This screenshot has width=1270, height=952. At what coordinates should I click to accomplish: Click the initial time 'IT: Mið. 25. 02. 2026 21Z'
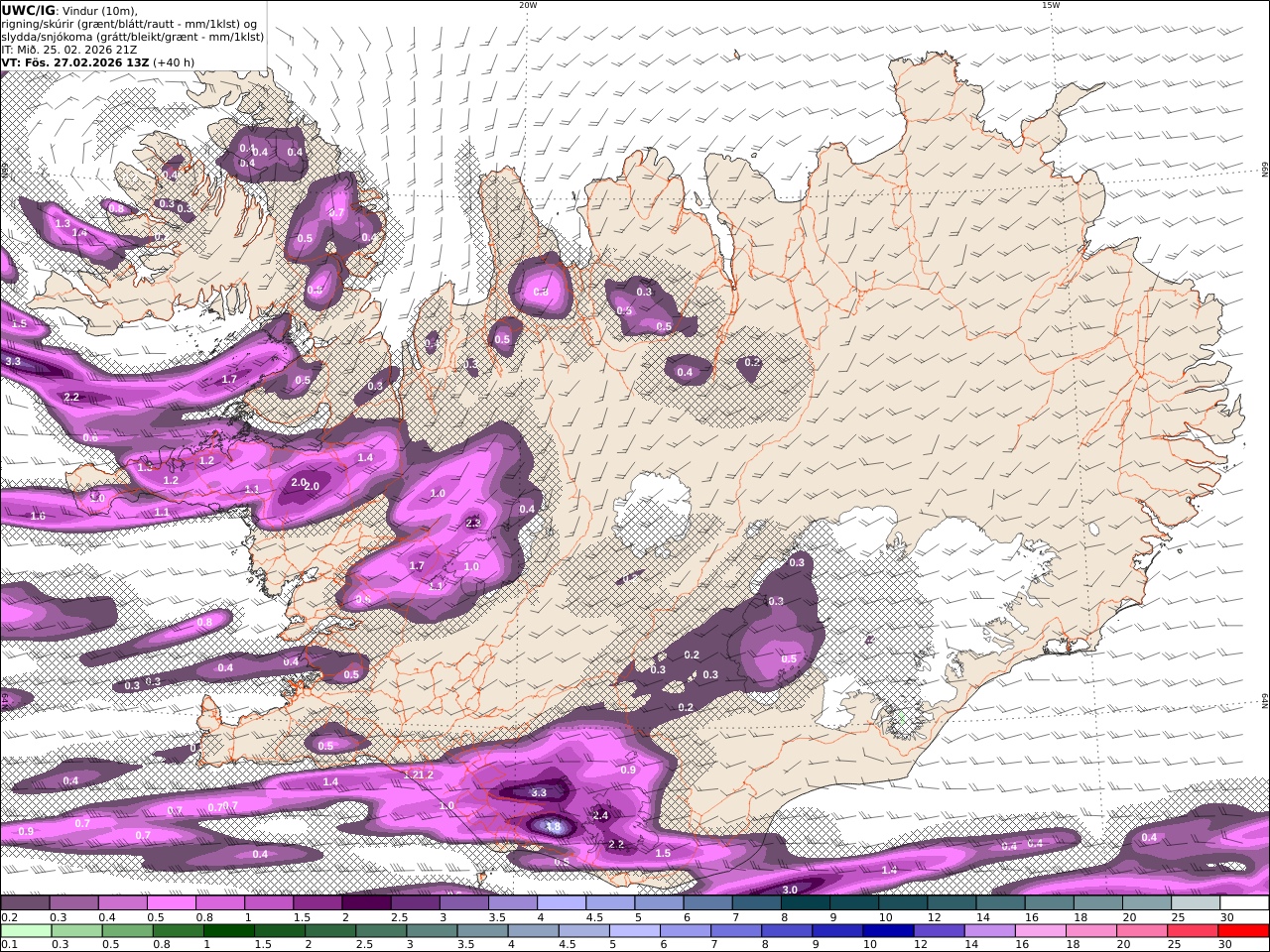click(69, 50)
